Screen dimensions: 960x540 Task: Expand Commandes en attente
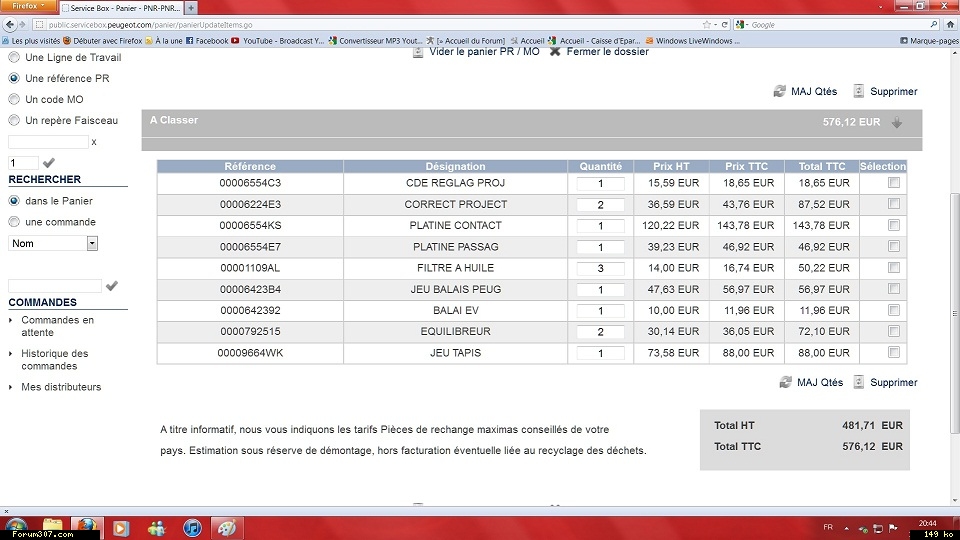pyautogui.click(x=58, y=326)
